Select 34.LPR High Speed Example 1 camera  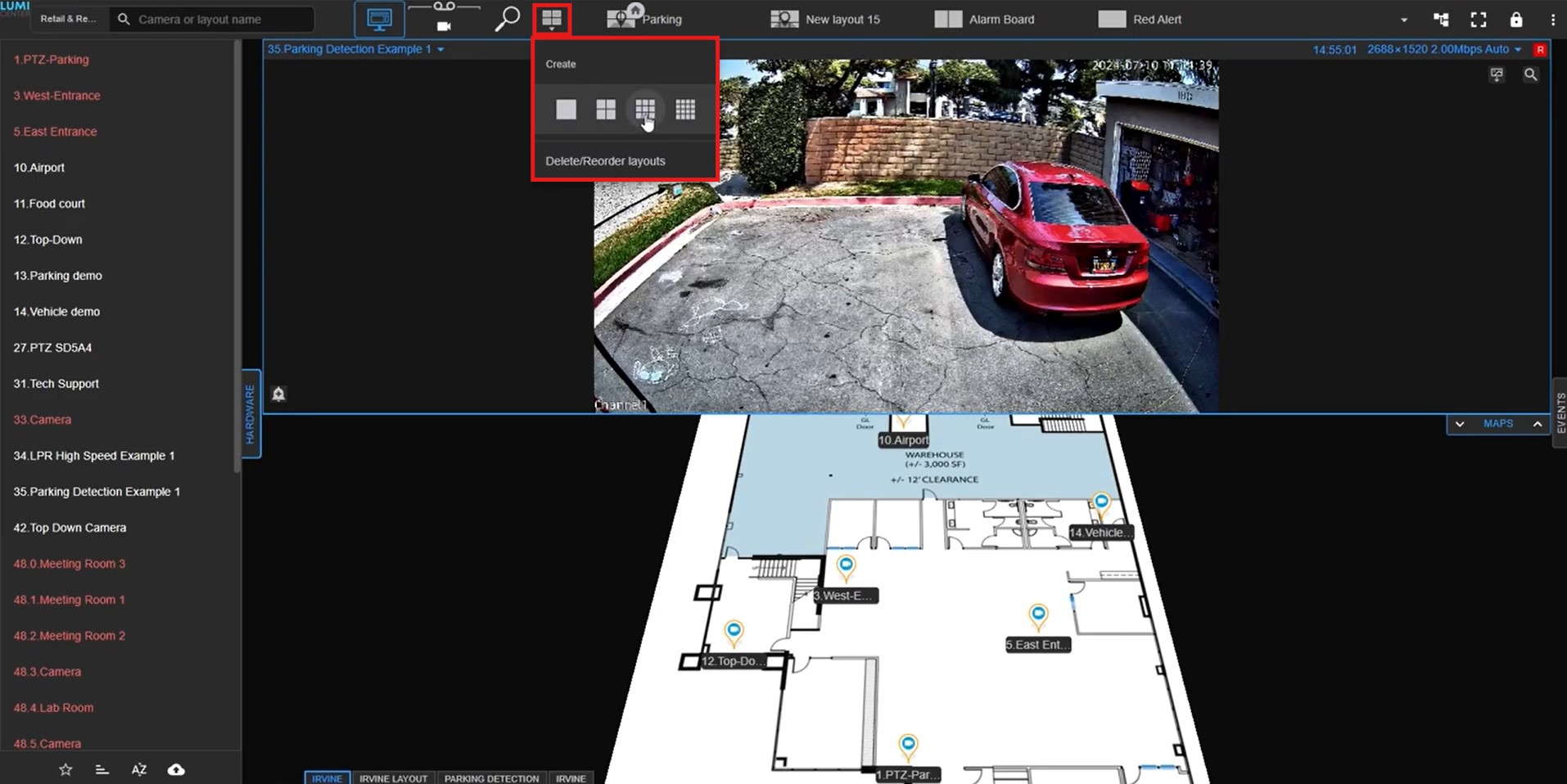94,456
